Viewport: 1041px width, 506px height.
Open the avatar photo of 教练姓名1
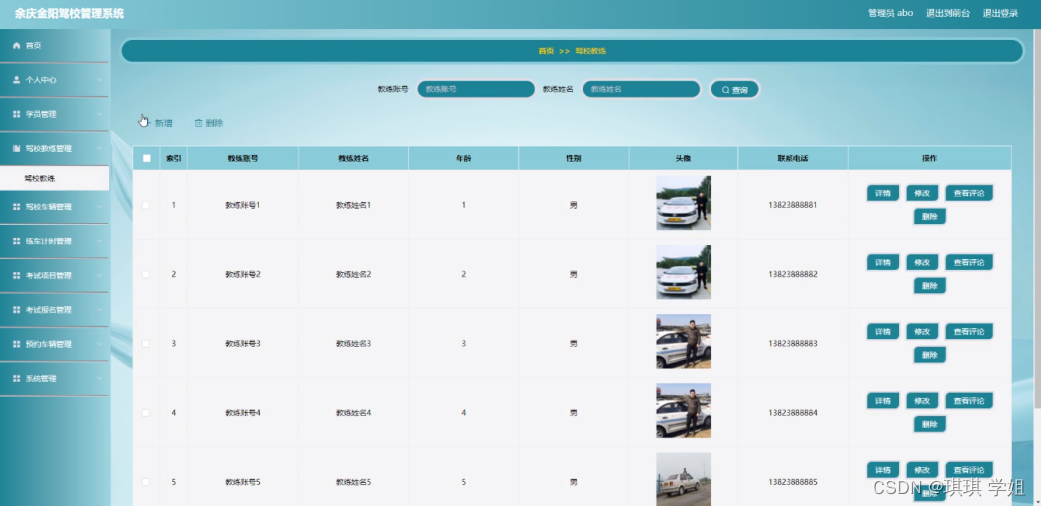coord(683,203)
